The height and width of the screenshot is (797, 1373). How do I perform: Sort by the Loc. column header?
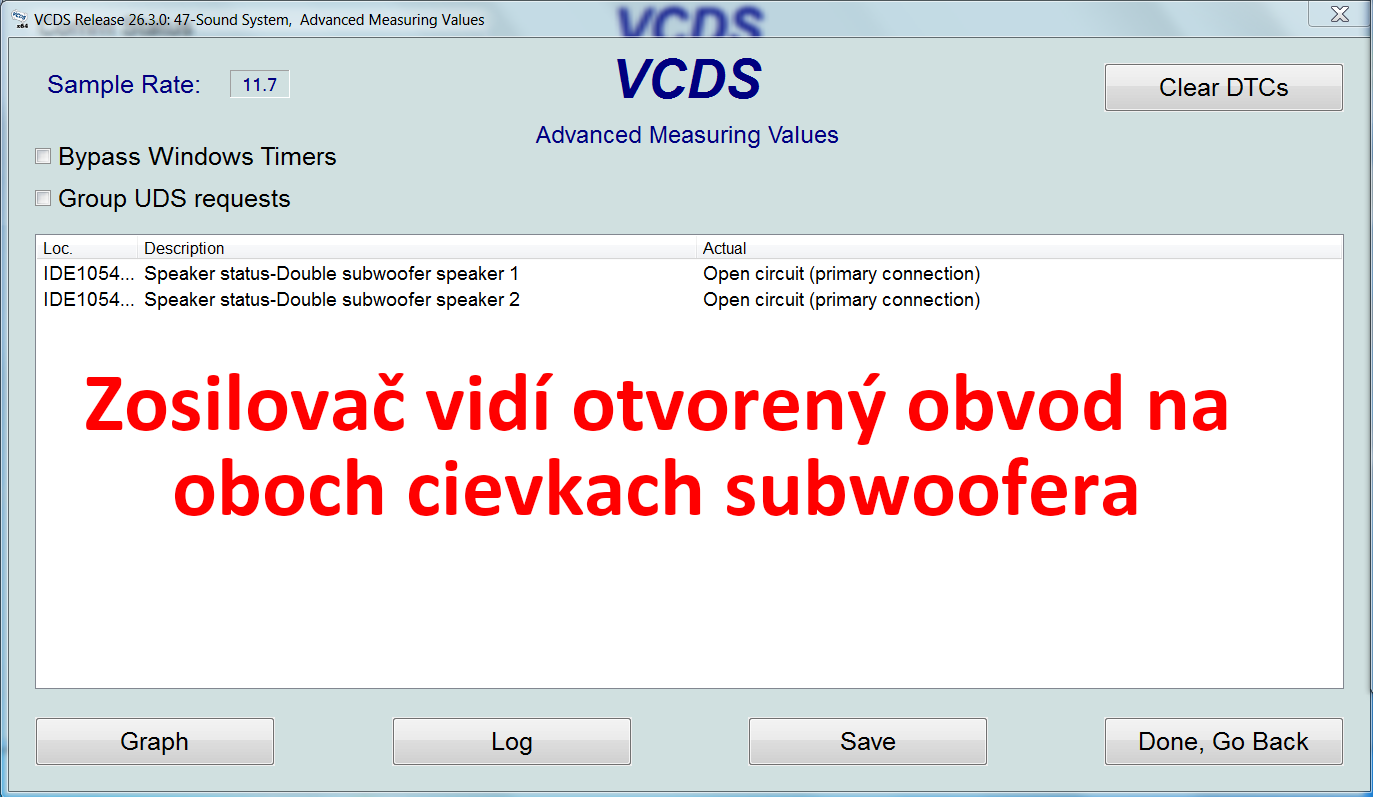pos(87,248)
